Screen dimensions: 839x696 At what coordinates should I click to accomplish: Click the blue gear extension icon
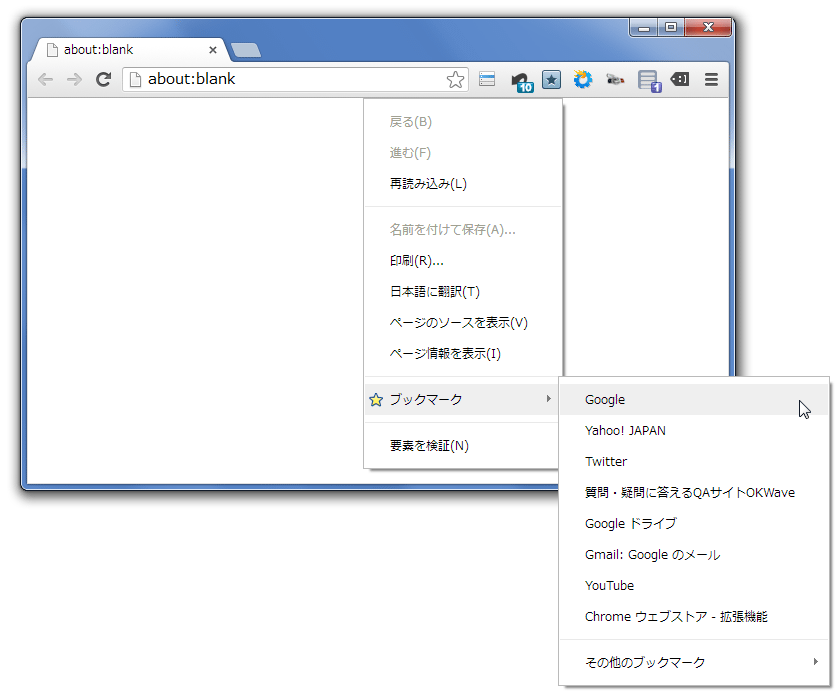point(583,79)
